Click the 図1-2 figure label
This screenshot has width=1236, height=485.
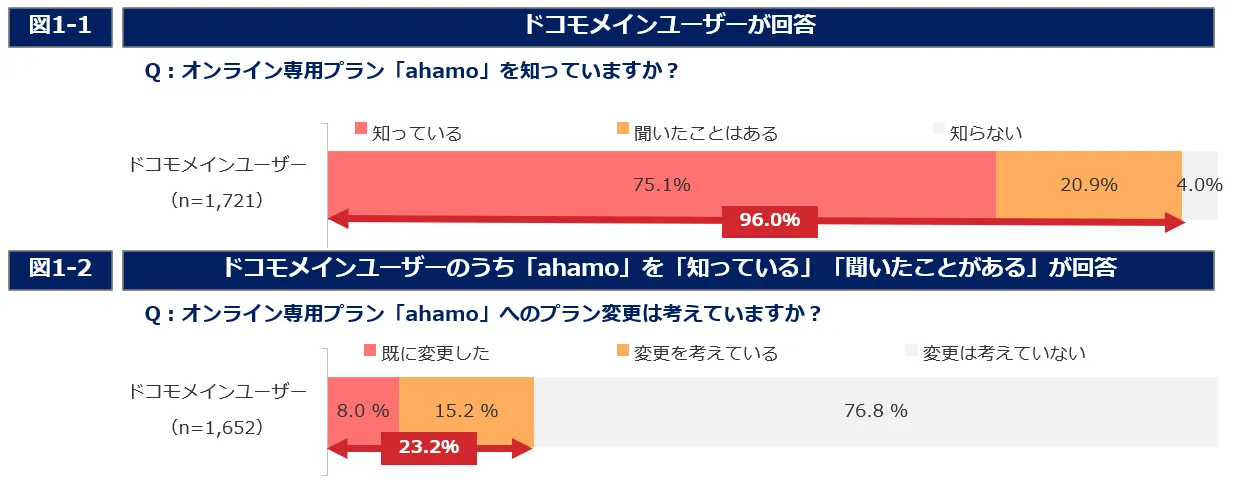click(x=60, y=268)
